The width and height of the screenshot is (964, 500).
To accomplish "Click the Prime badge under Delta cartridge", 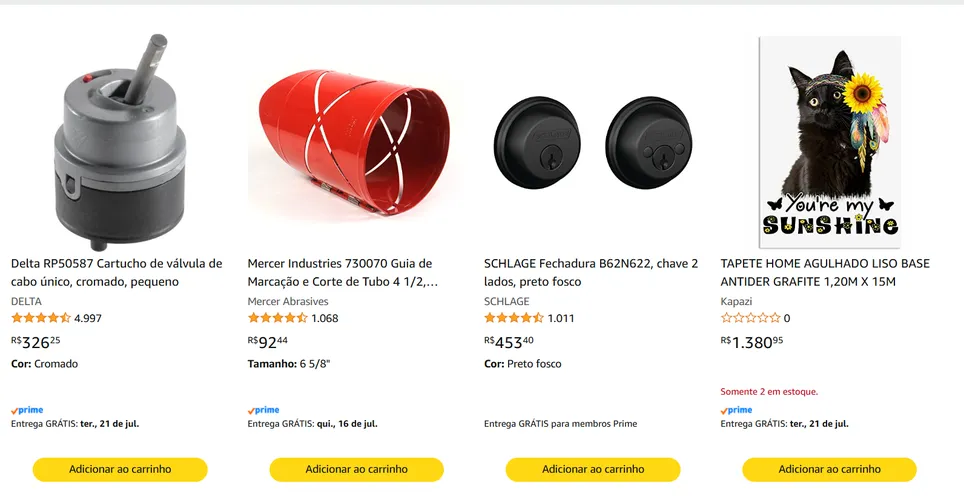I will 27,410.
